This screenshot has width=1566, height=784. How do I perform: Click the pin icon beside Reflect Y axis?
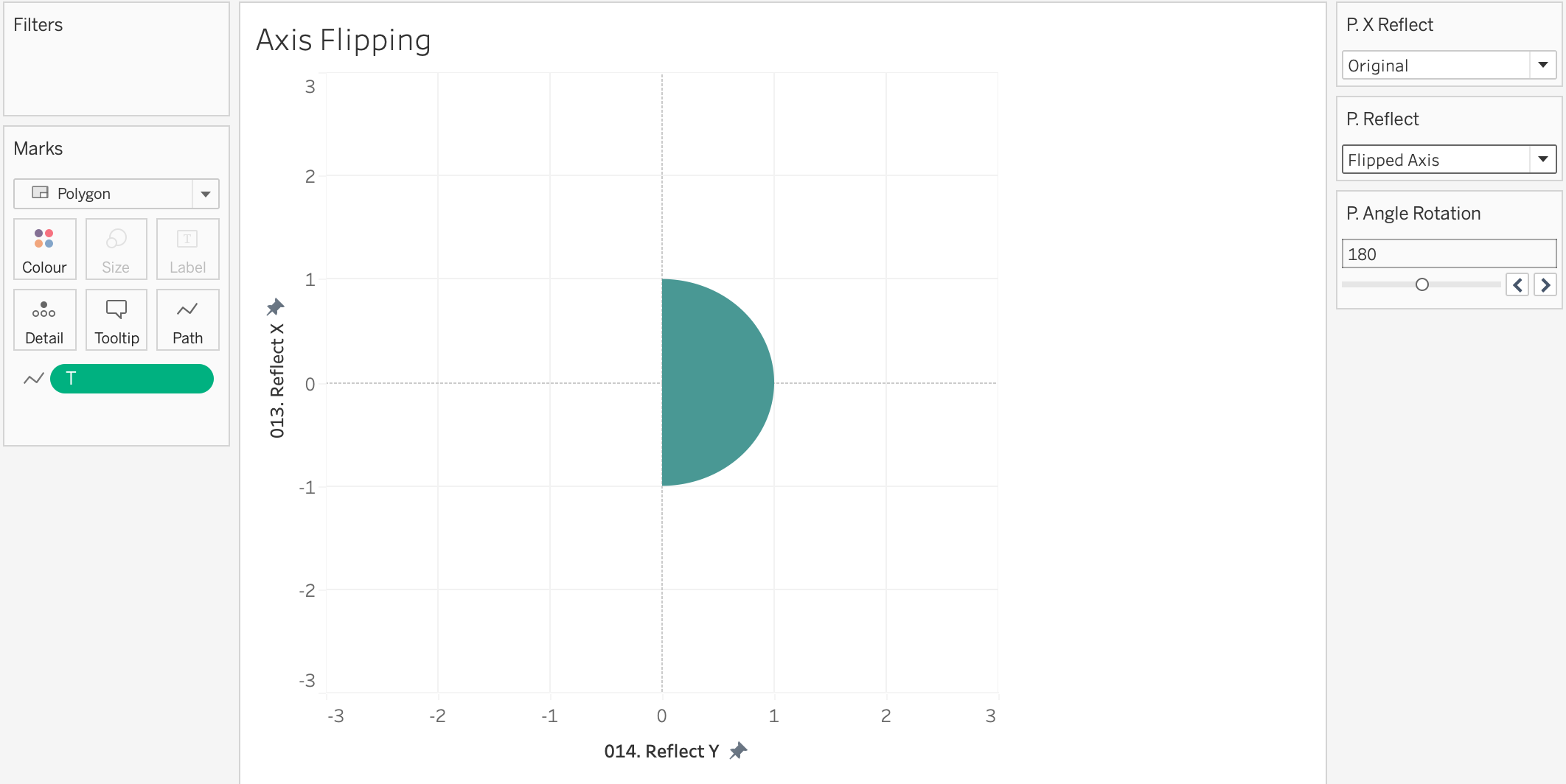738,751
